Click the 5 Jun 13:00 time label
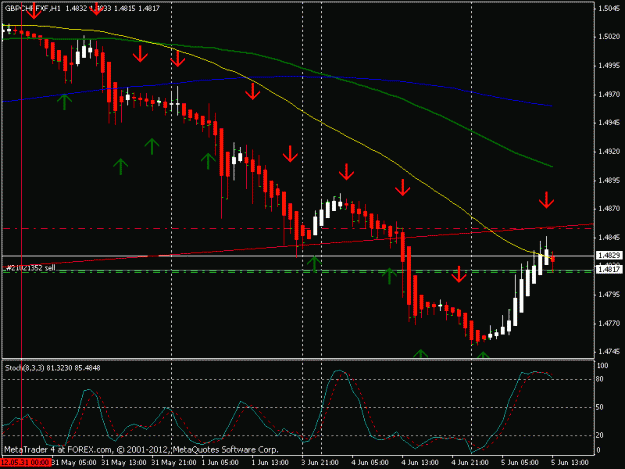 (x=570, y=463)
